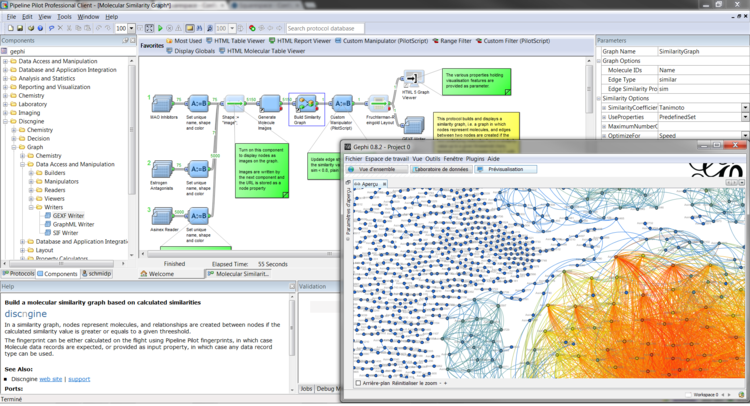Image resolution: width=750 pixels, height=406 pixels.
Task: Click the MAO Inhibitors reader component
Action: tap(160, 104)
